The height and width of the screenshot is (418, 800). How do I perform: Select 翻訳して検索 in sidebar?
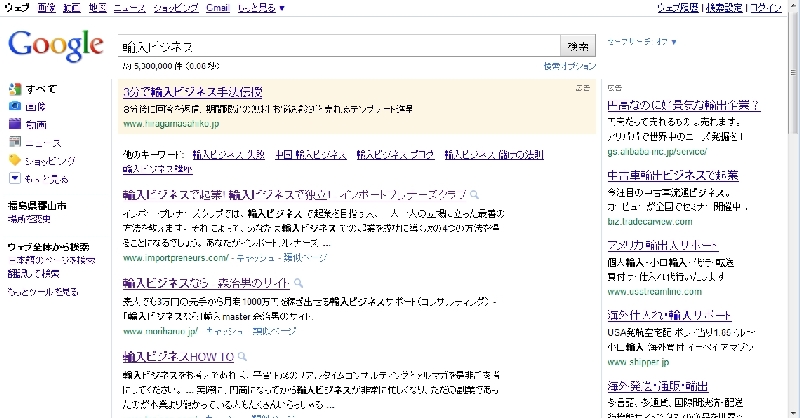click(33, 274)
